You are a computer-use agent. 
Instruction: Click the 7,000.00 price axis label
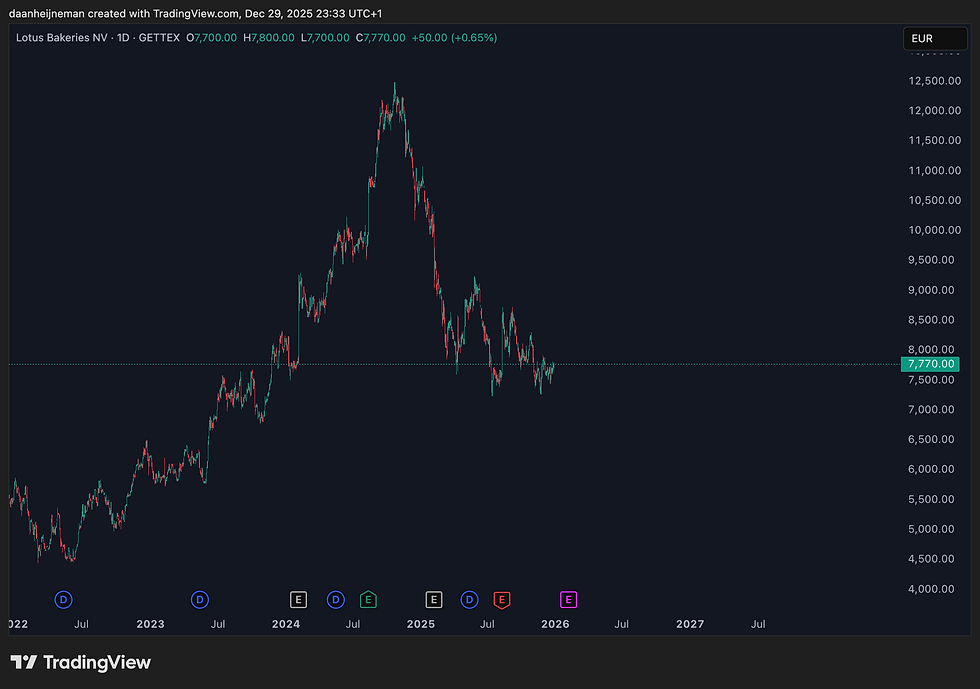[x=931, y=410]
